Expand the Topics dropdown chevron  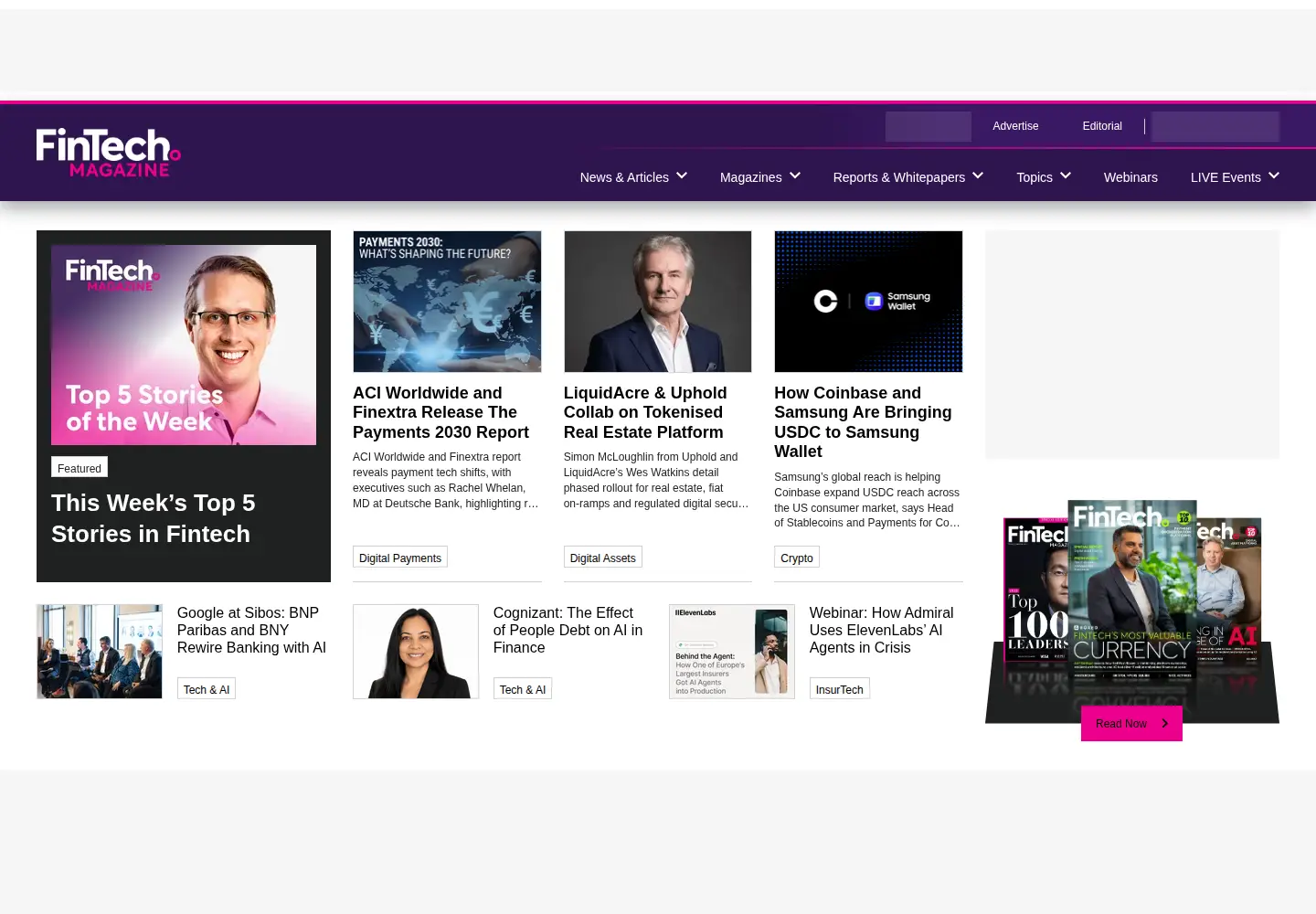[x=1066, y=175]
